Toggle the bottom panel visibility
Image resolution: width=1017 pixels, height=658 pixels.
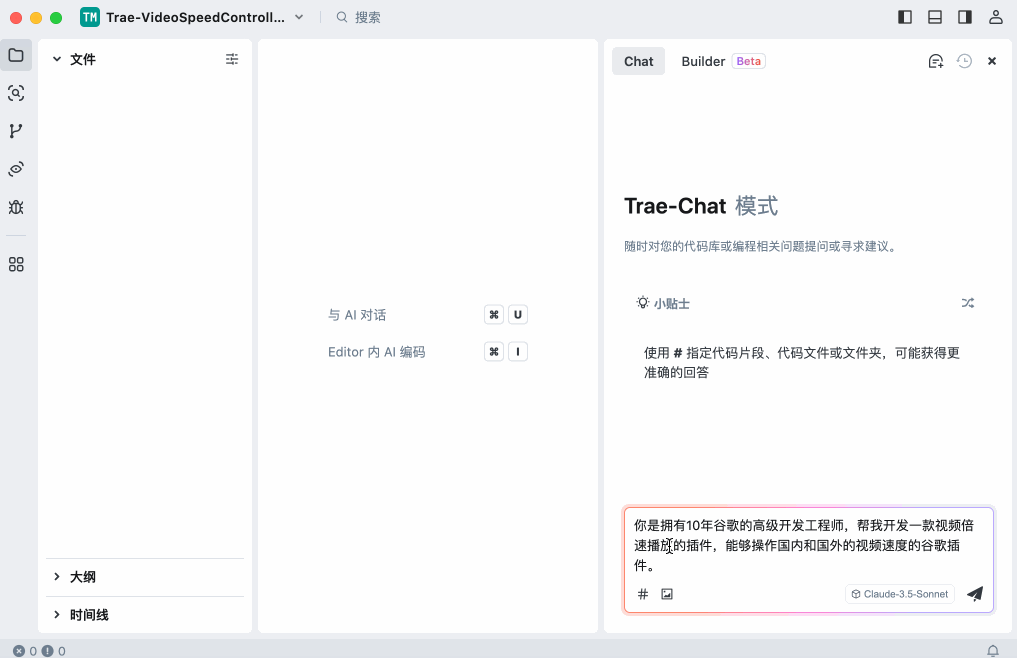click(x=934, y=17)
